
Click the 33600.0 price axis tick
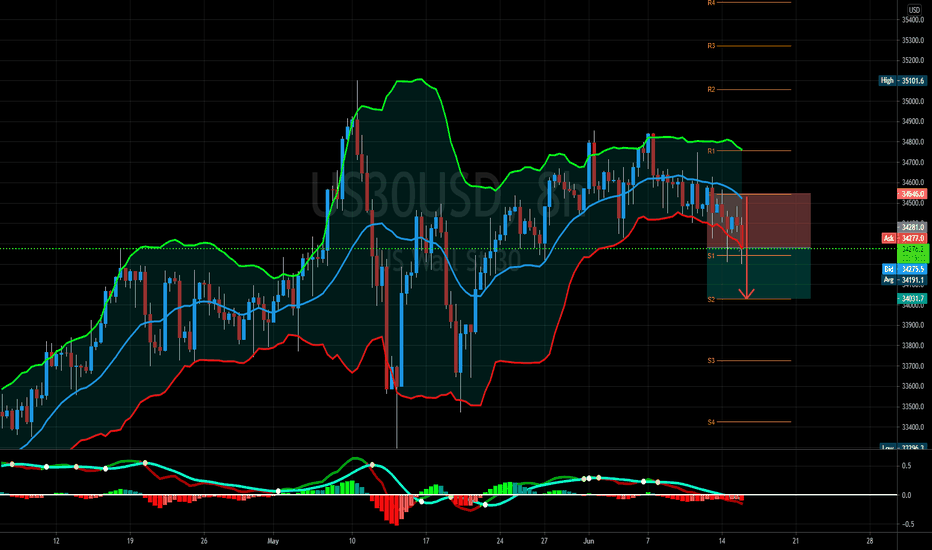coord(913,386)
